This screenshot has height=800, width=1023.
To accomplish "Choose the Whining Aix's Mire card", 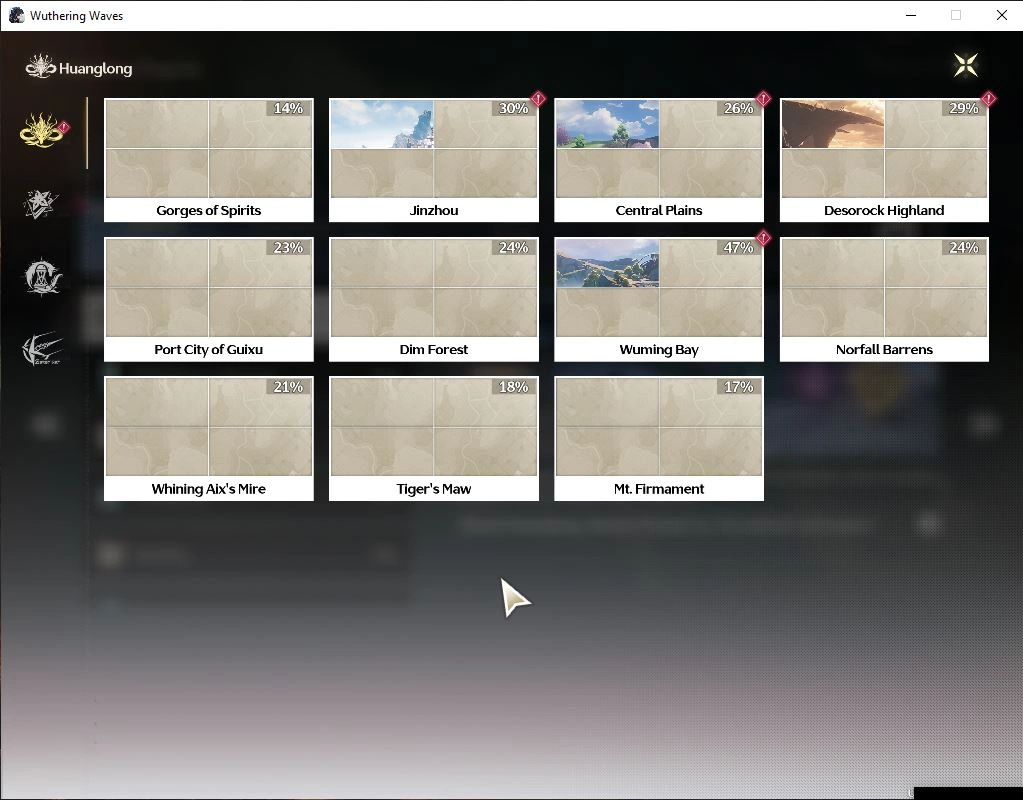I will pos(208,438).
